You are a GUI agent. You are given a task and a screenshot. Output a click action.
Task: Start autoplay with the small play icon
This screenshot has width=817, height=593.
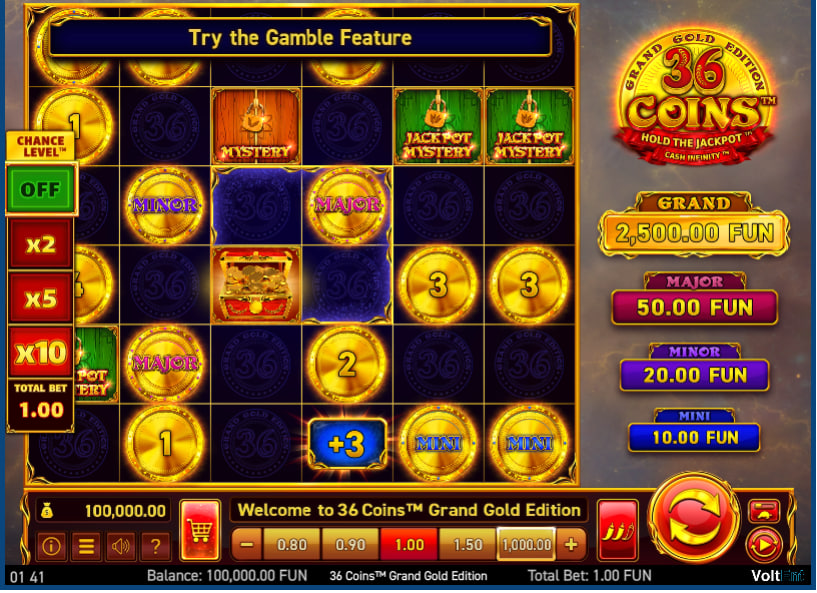[x=764, y=546]
